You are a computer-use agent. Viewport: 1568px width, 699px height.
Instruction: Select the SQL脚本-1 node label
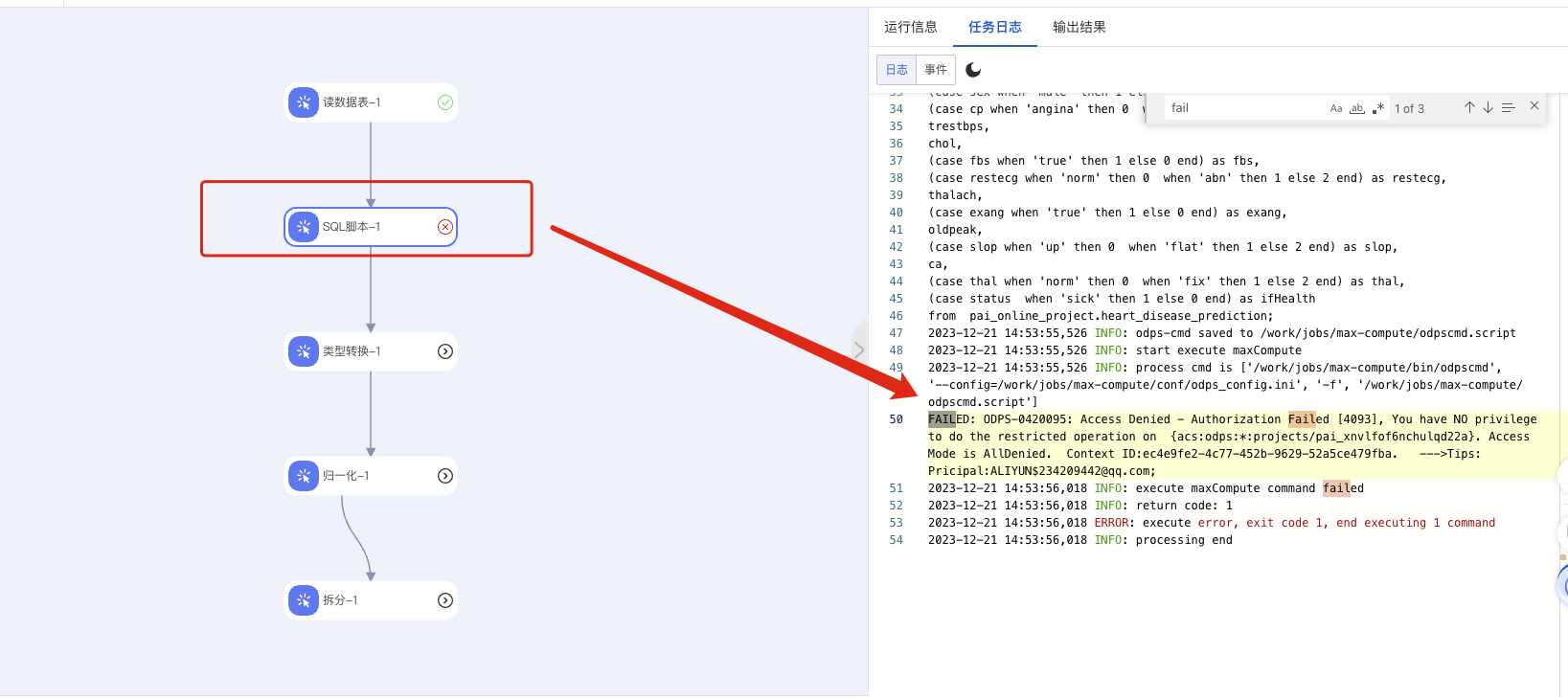click(352, 227)
